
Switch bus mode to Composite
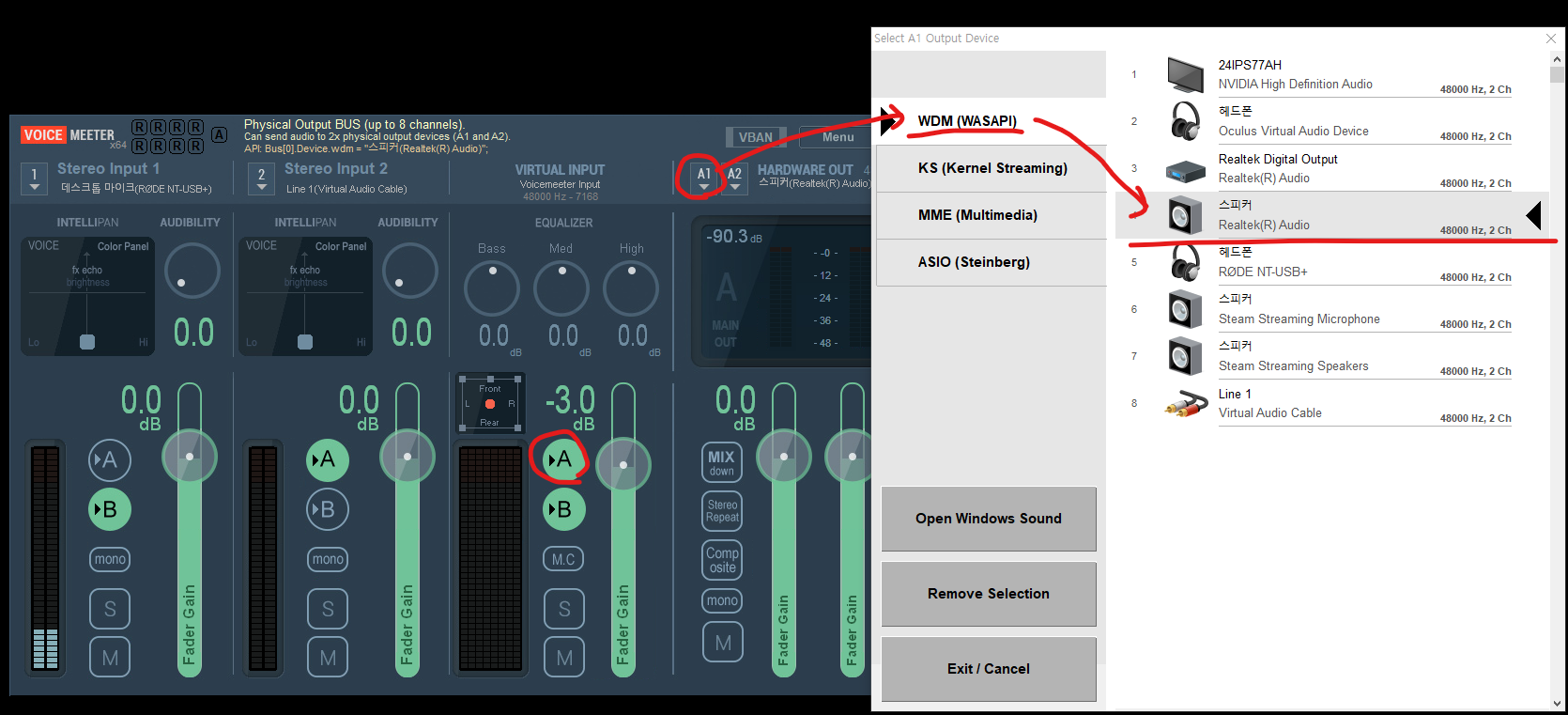(x=722, y=560)
